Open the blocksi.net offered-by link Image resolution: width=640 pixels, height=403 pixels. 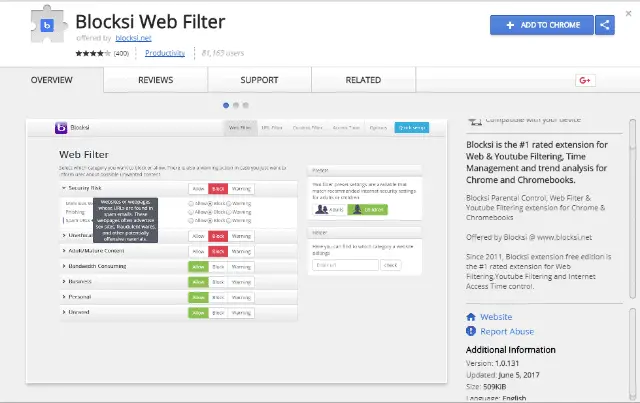coord(133,38)
